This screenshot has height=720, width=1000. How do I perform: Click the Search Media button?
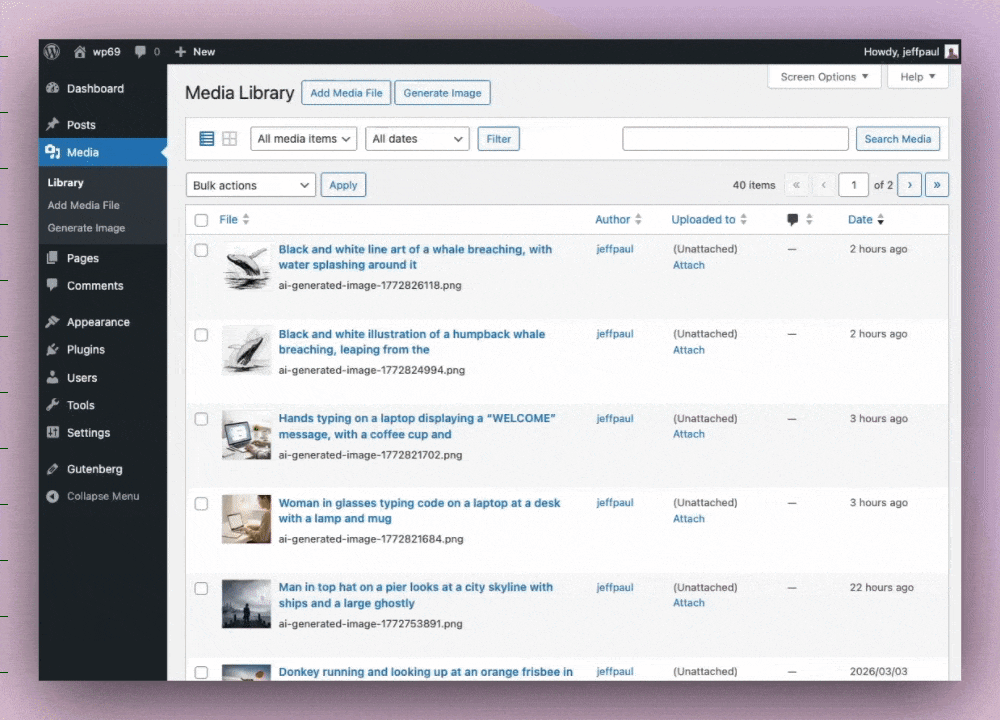point(898,139)
